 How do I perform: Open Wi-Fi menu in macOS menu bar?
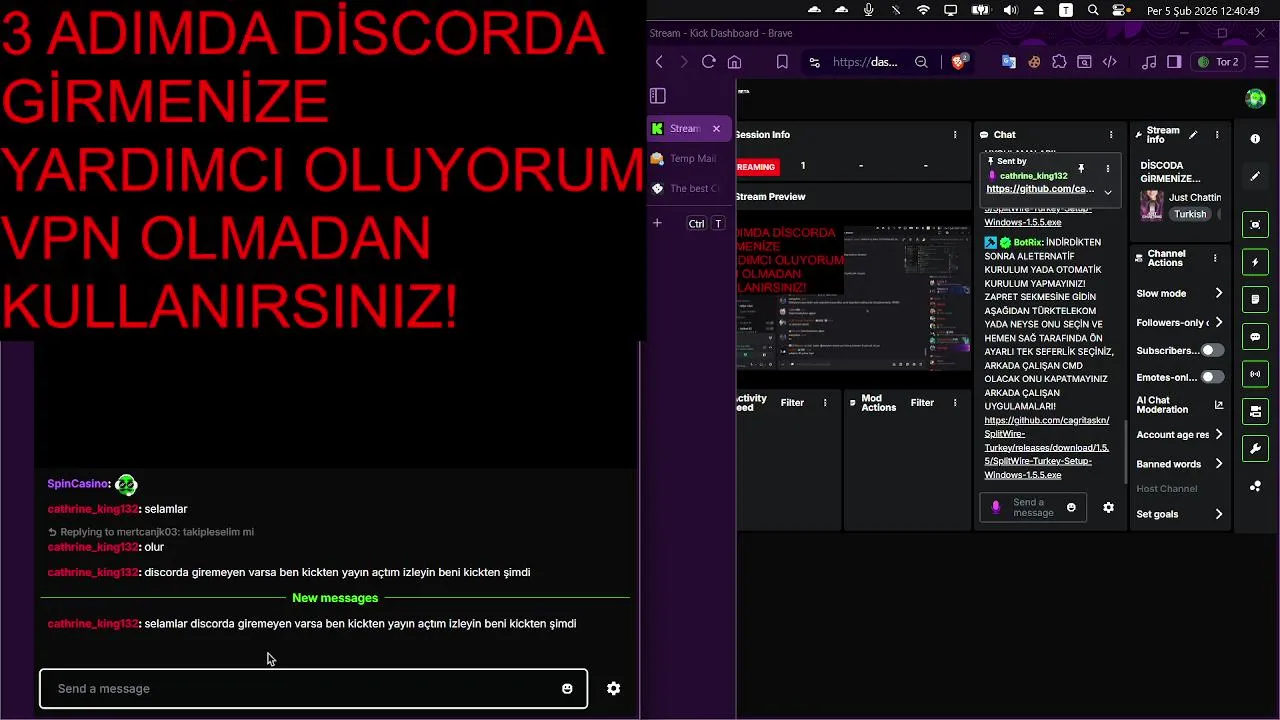coord(923,10)
